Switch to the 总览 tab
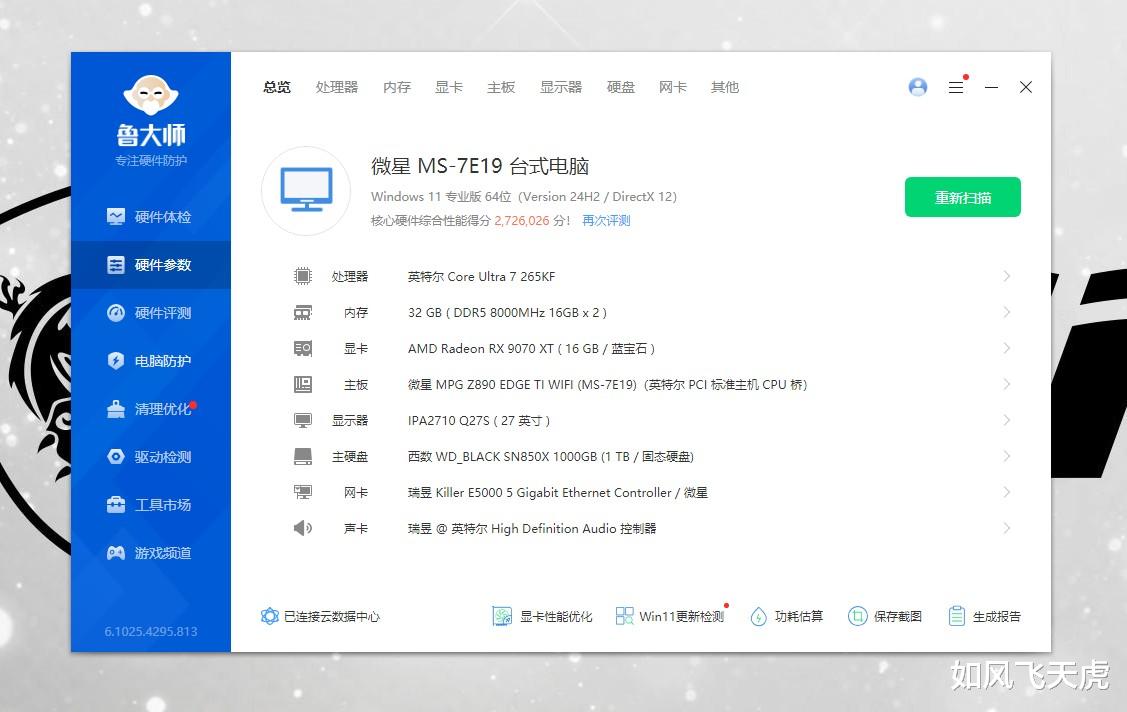 pyautogui.click(x=277, y=87)
